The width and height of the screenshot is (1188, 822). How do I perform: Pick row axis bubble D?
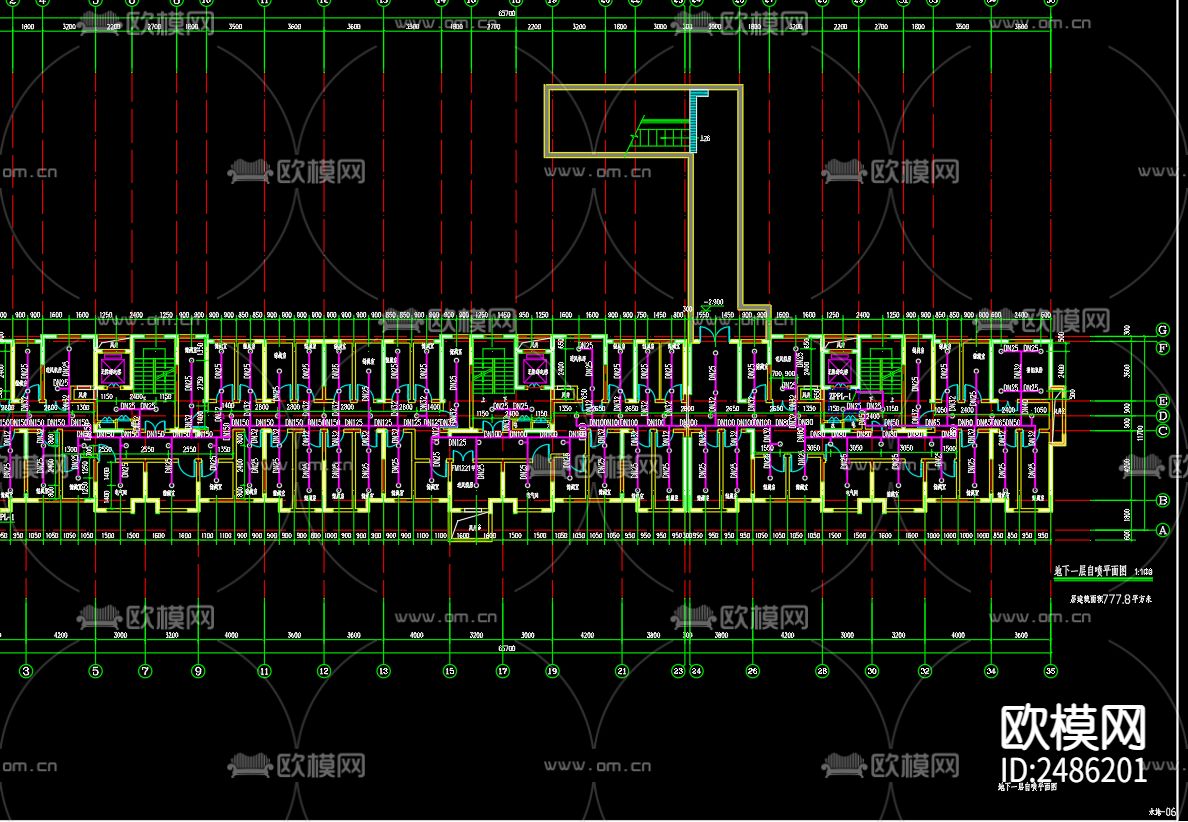click(x=1163, y=416)
